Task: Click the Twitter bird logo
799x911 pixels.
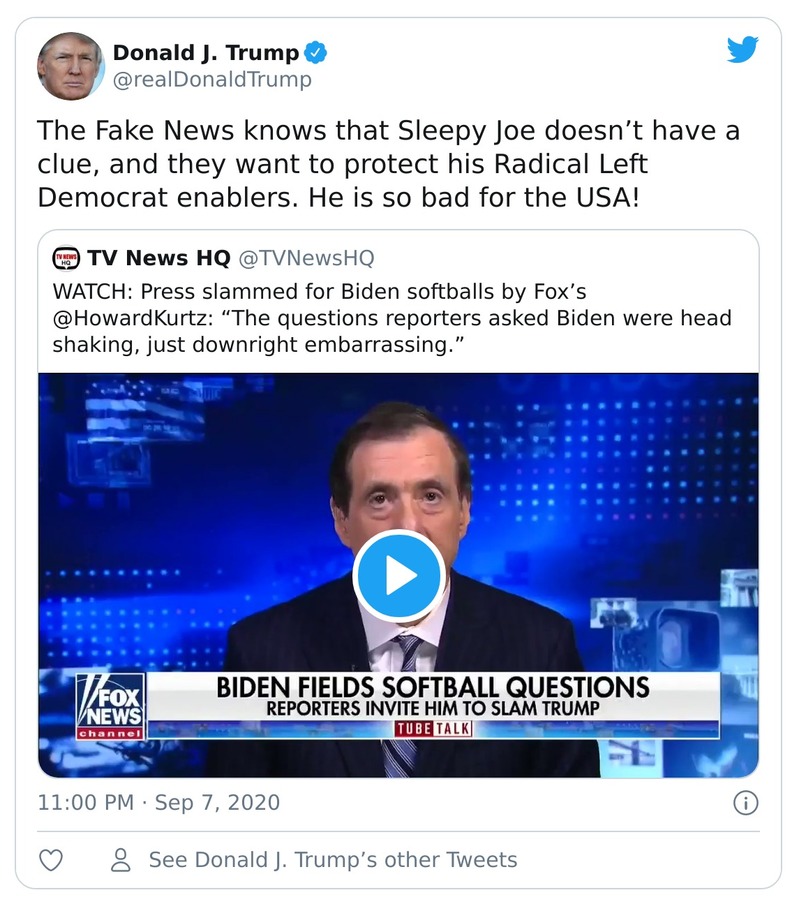Action: click(x=742, y=50)
